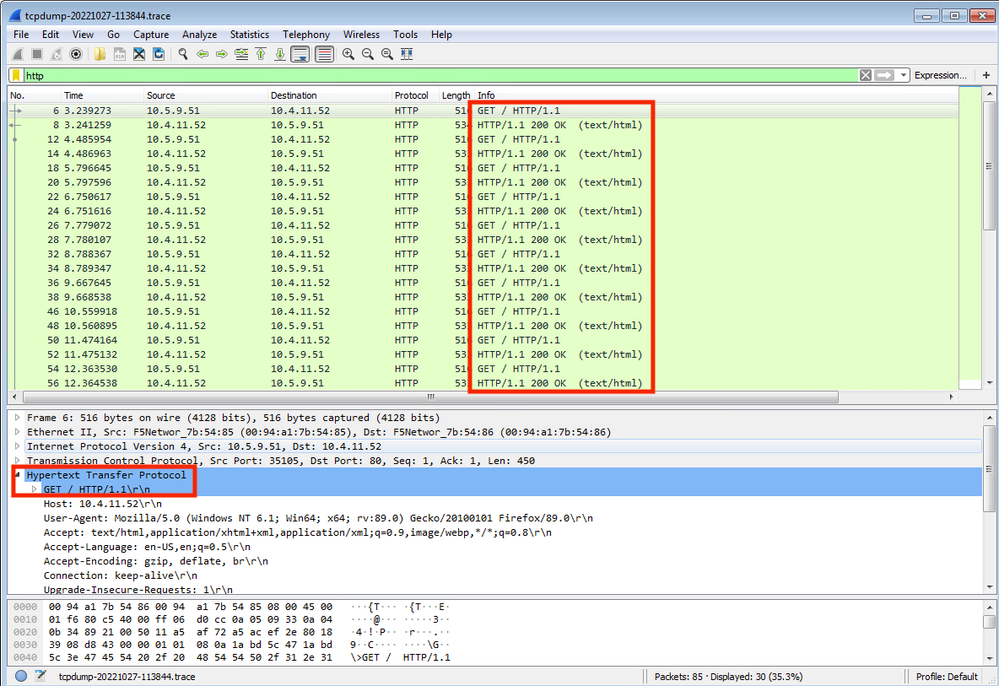The image size is (999, 686).
Task: Click the Close this capture file icon
Action: [x=139, y=54]
